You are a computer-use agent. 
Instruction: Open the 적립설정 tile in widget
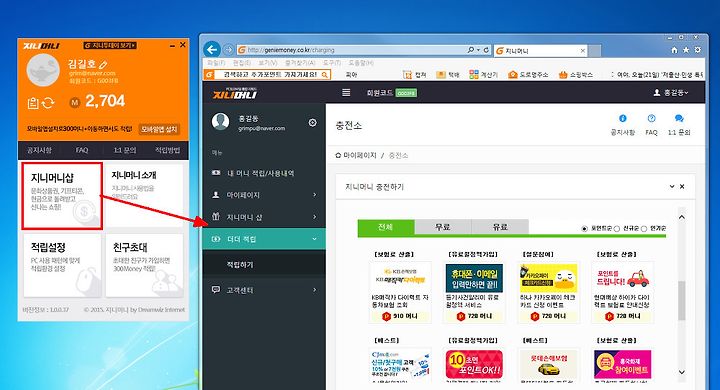click(62, 265)
